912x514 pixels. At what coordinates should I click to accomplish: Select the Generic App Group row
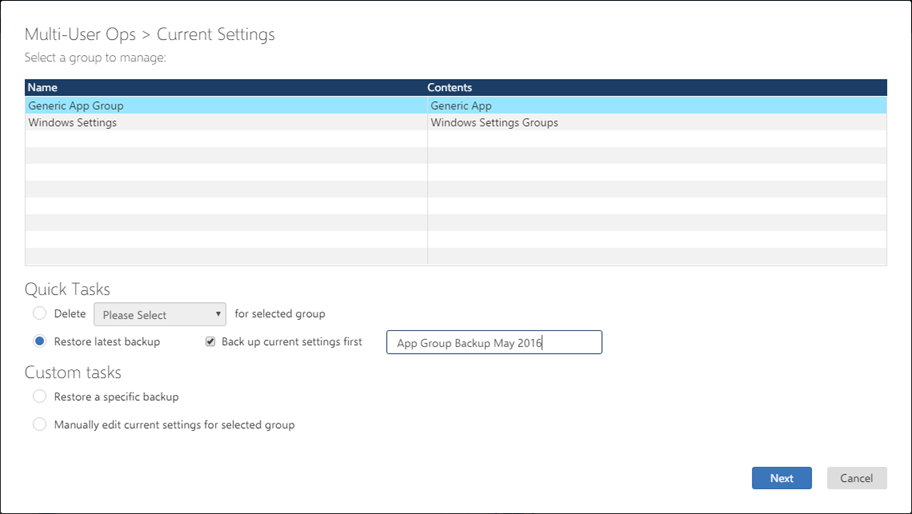76,105
